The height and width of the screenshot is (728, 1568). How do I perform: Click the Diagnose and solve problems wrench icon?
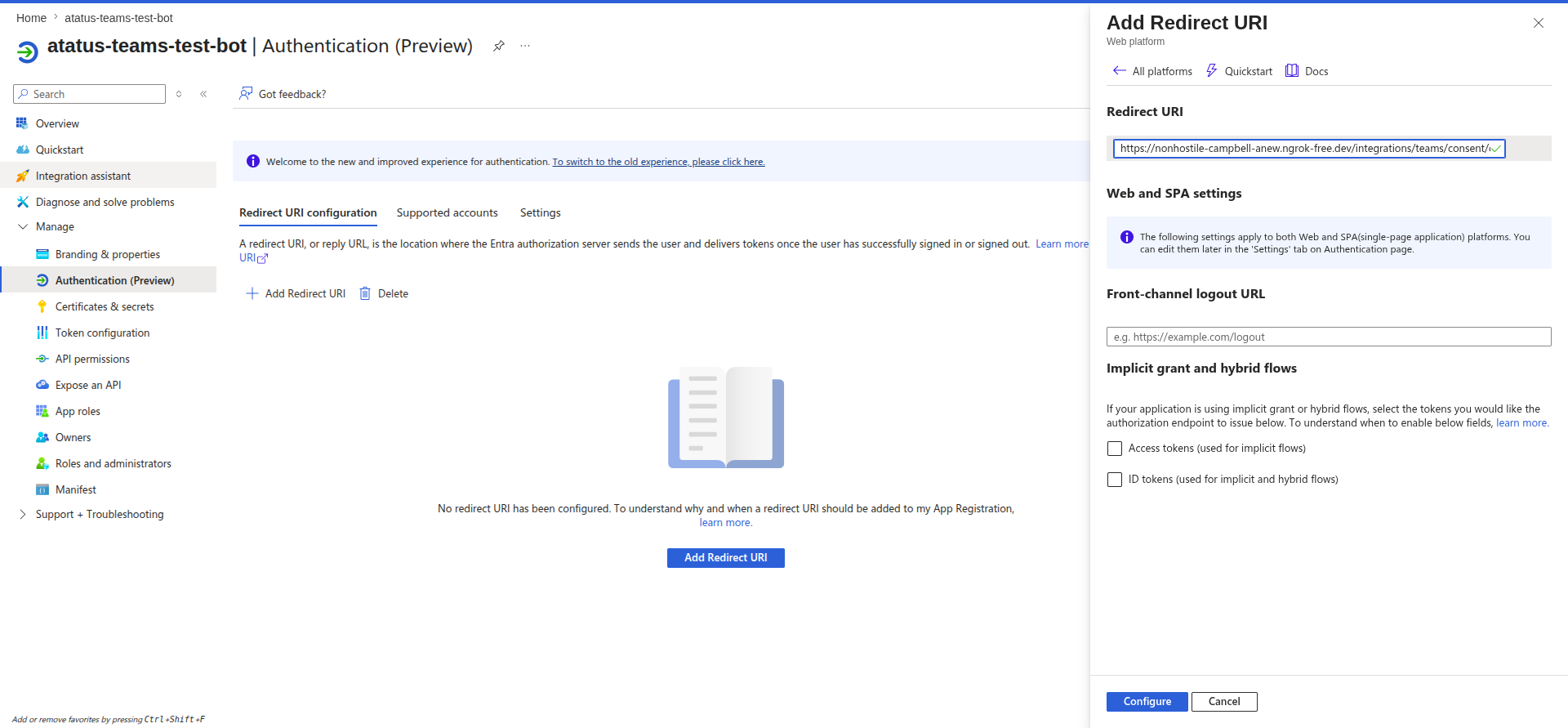coord(22,202)
